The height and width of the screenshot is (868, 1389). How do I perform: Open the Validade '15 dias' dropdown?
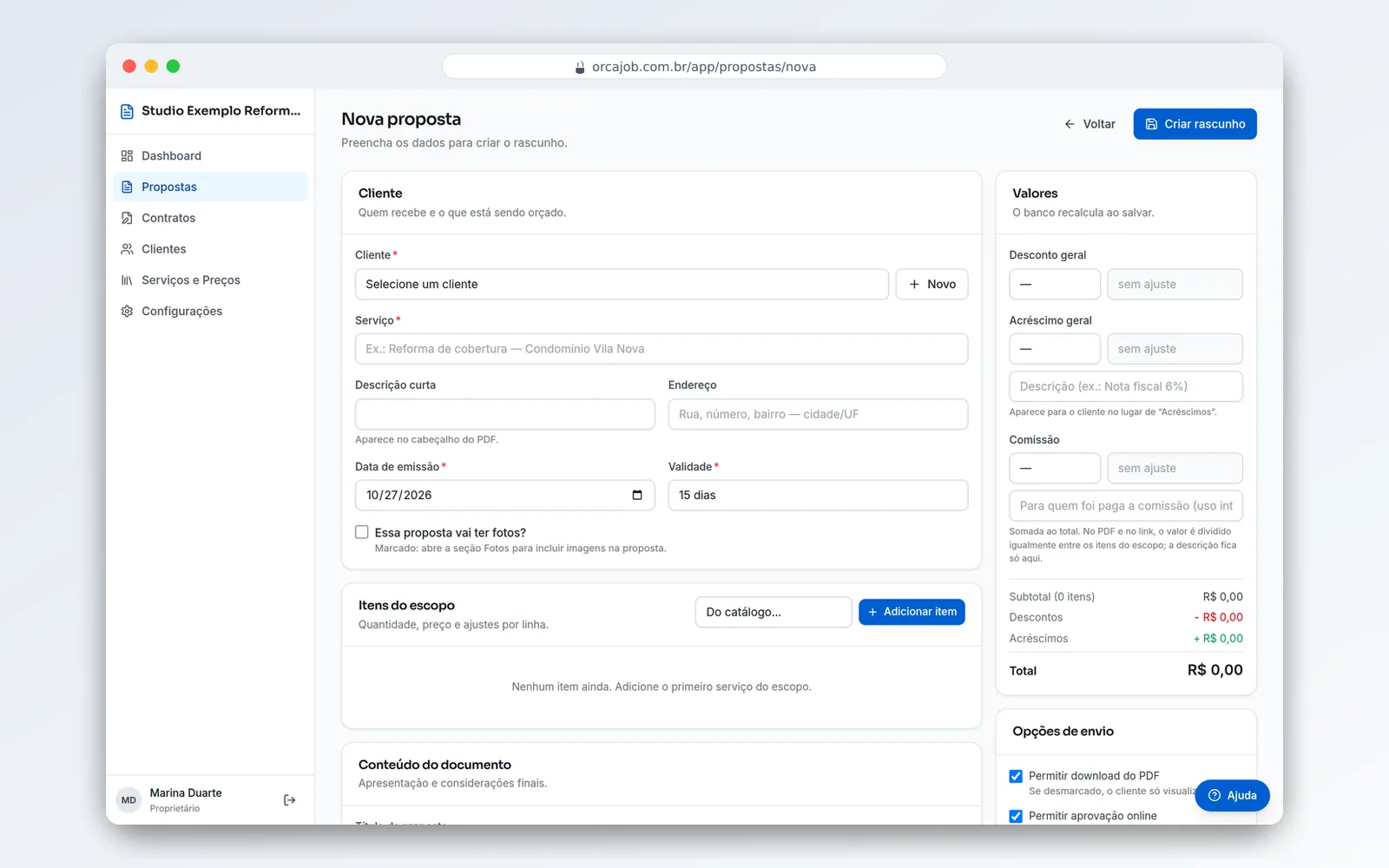click(x=818, y=496)
